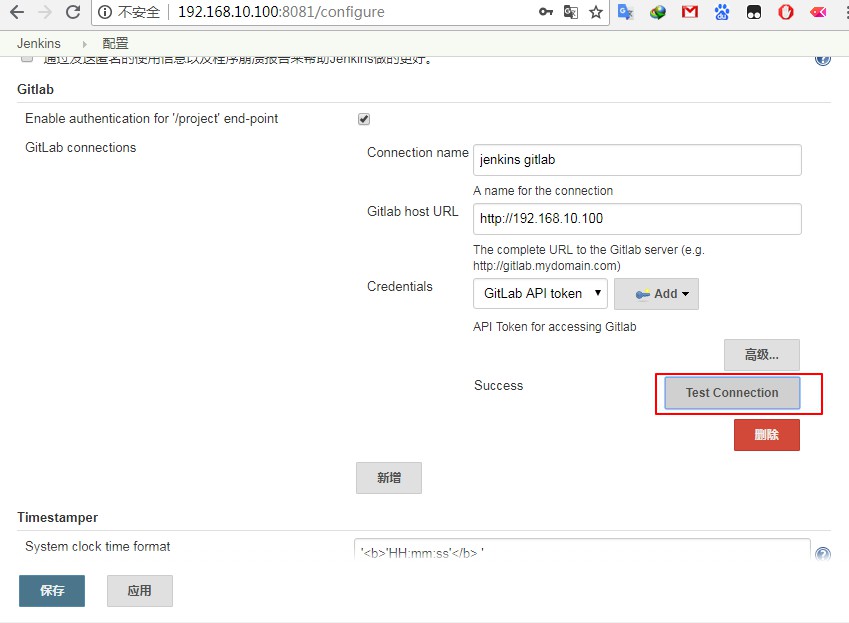The height and width of the screenshot is (623, 849).
Task: Click the help icon beside System clock time format
Action: (822, 553)
